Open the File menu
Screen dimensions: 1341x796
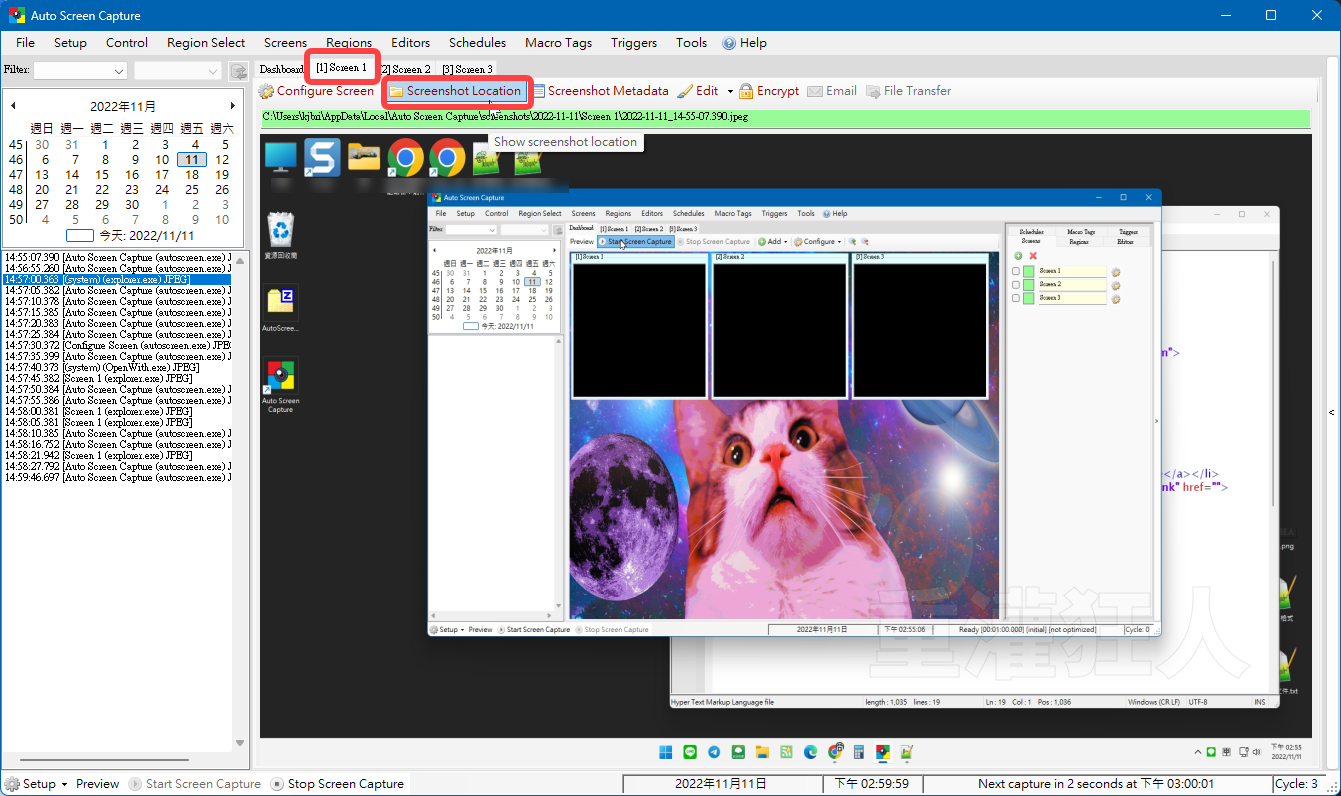[25, 43]
